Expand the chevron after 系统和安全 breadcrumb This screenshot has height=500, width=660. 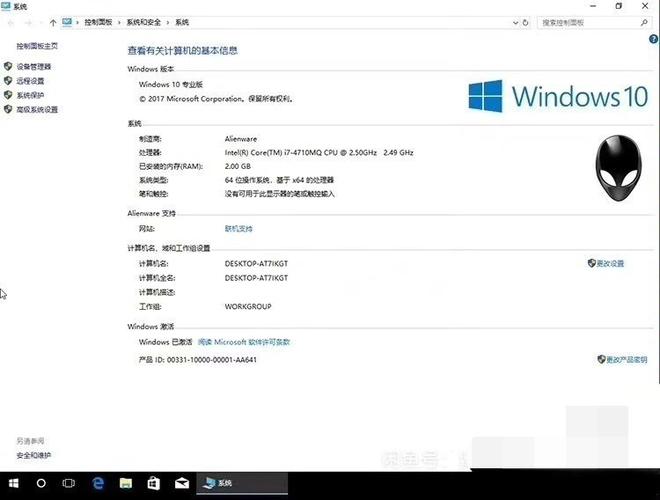pyautogui.click(x=168, y=22)
